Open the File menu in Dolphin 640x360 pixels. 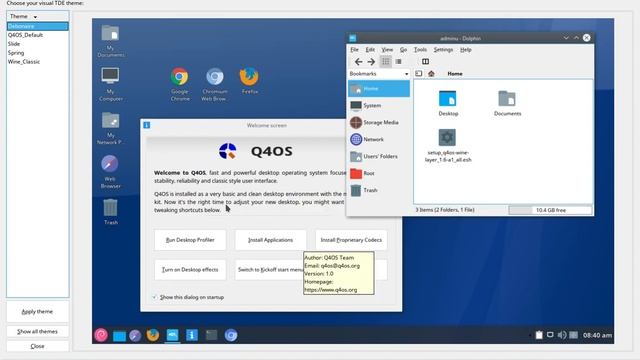tap(354, 50)
